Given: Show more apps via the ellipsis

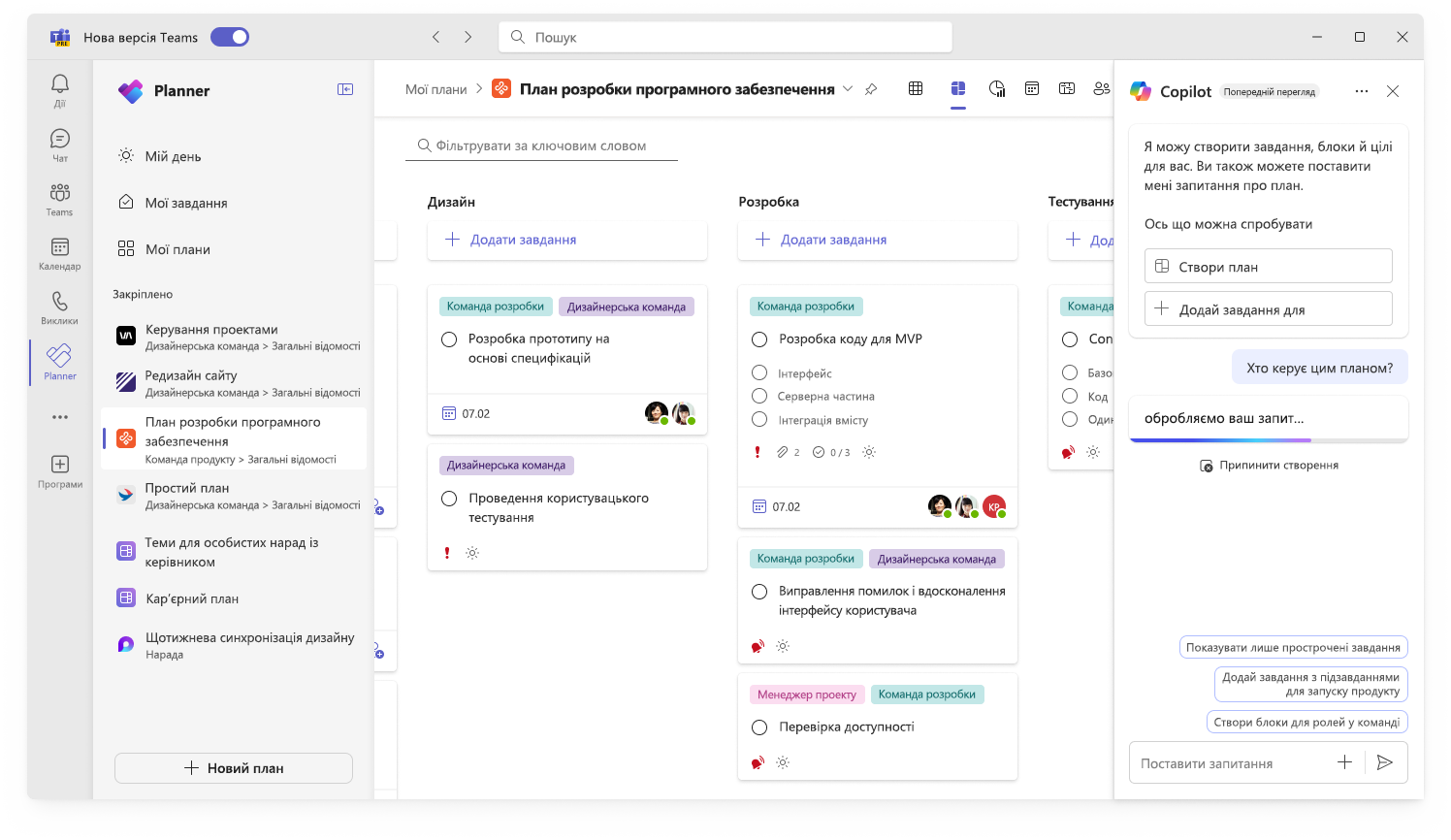Looking at the screenshot, I should pos(60,417).
